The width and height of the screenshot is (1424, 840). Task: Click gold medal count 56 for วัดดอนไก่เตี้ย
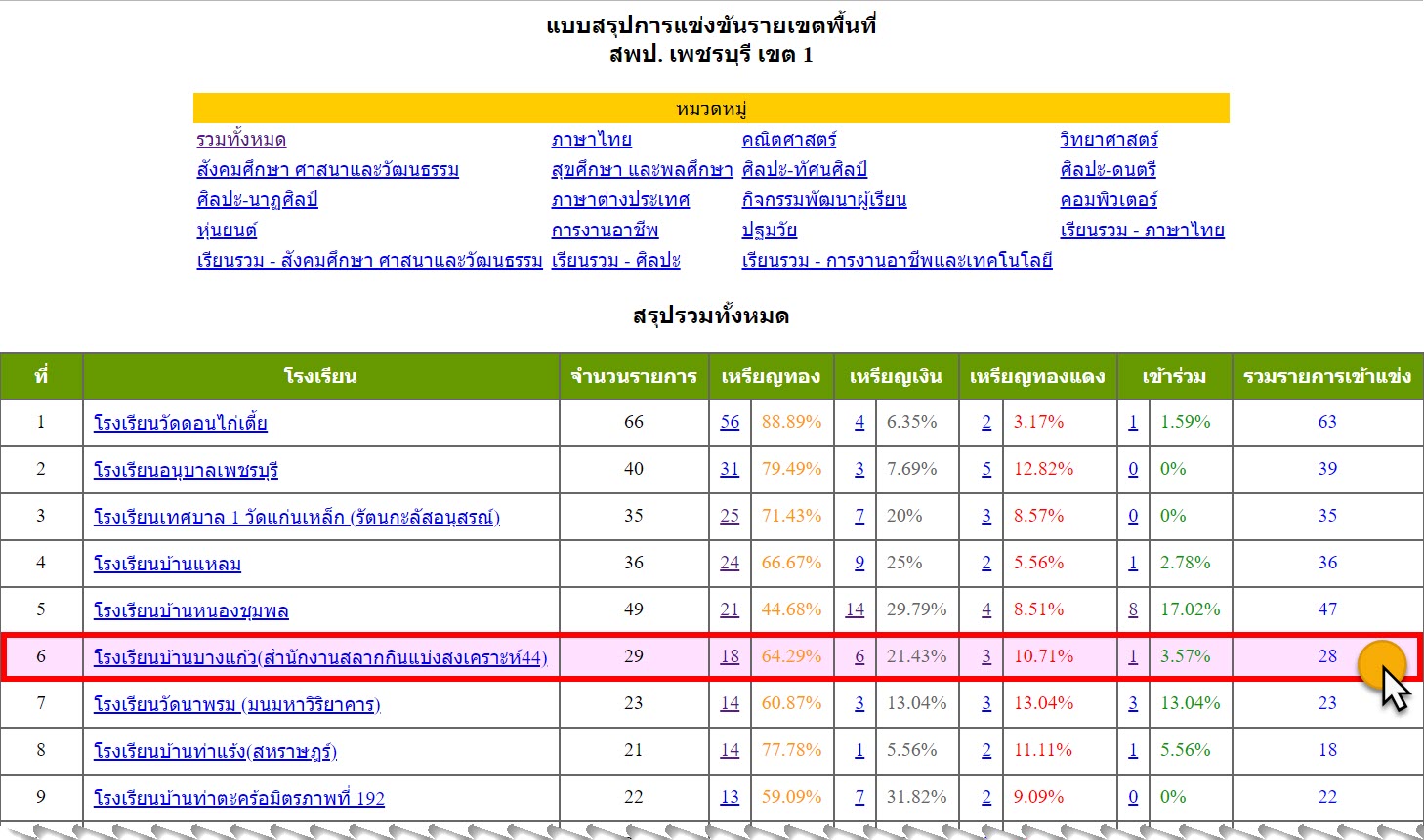click(730, 422)
